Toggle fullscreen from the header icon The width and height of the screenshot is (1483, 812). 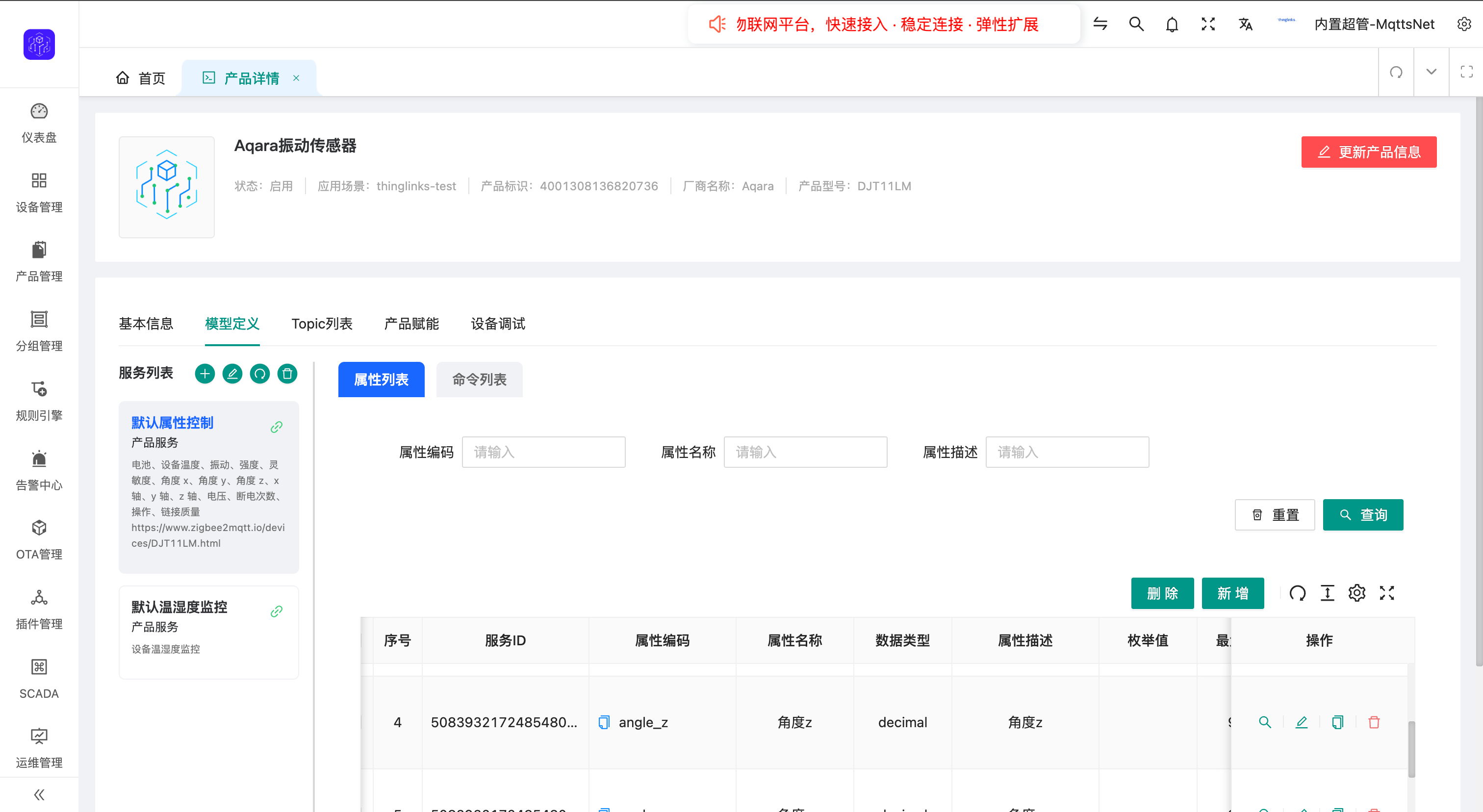(1208, 24)
